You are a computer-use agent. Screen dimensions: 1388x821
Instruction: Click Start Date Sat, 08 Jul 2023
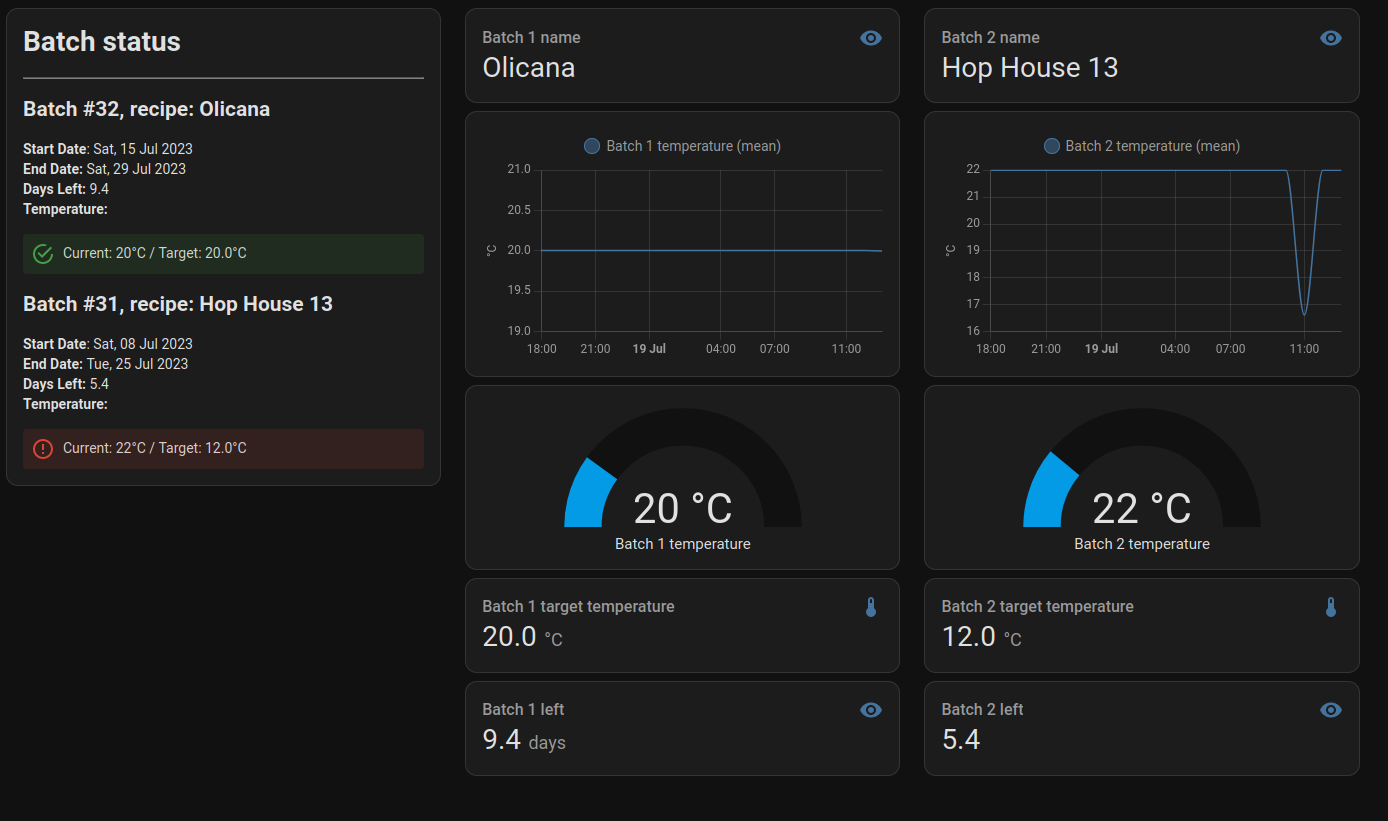pyautogui.click(x=108, y=344)
